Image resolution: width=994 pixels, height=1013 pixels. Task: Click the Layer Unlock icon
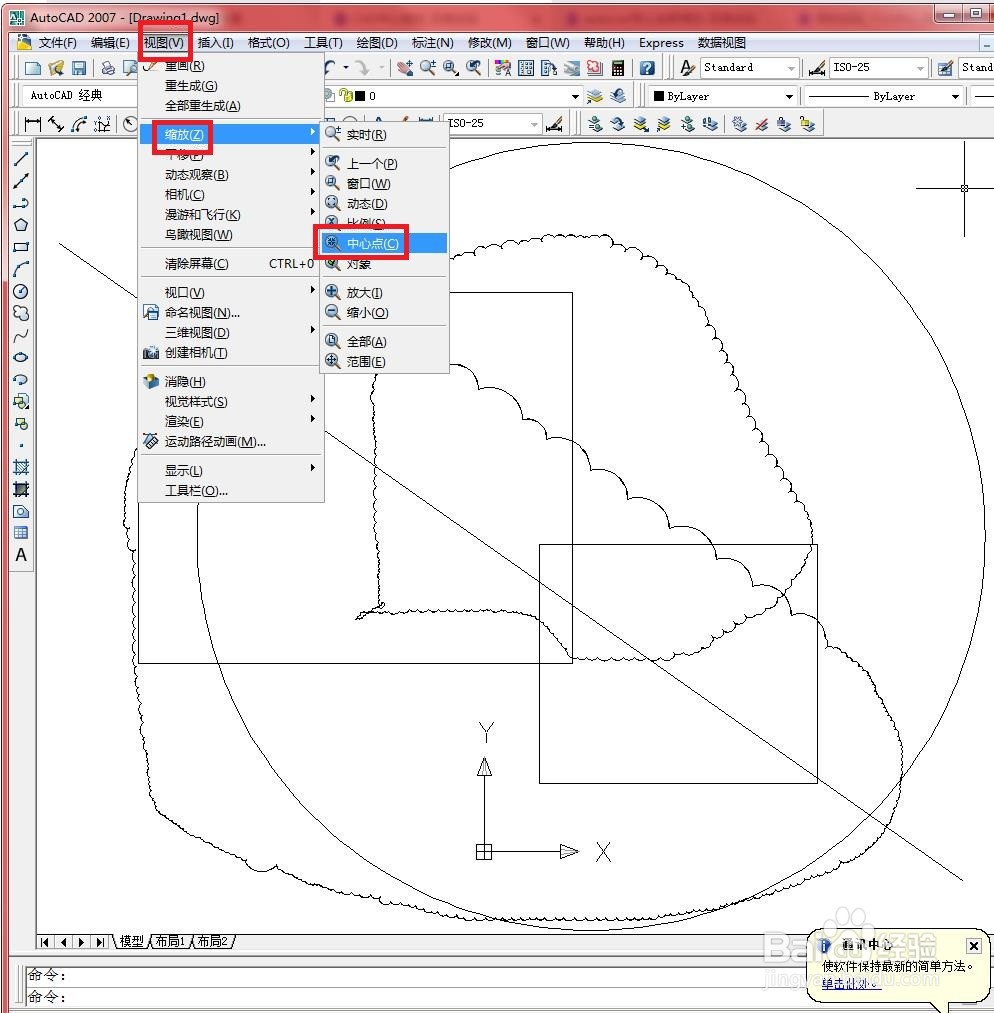coord(807,123)
